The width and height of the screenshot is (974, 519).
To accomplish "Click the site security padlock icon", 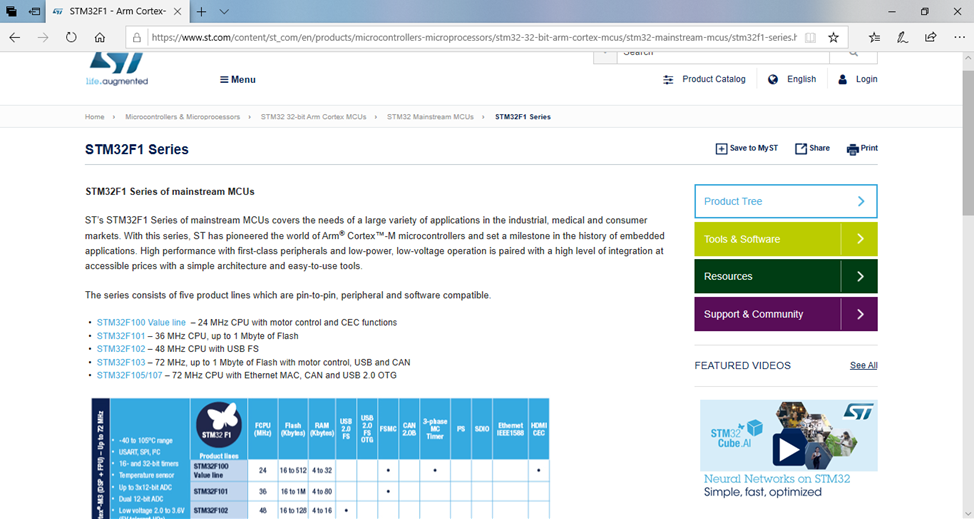I will (137, 37).
